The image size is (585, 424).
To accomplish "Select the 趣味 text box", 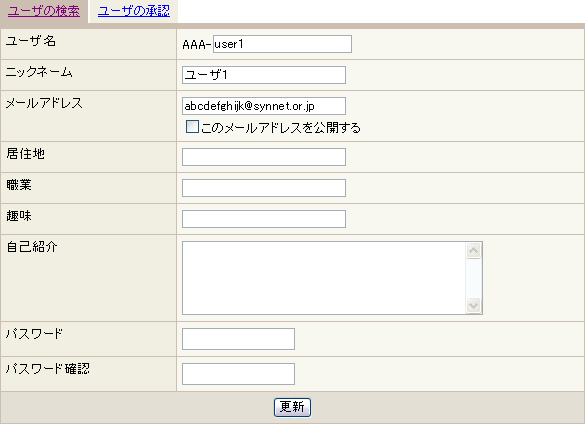I will point(264,219).
